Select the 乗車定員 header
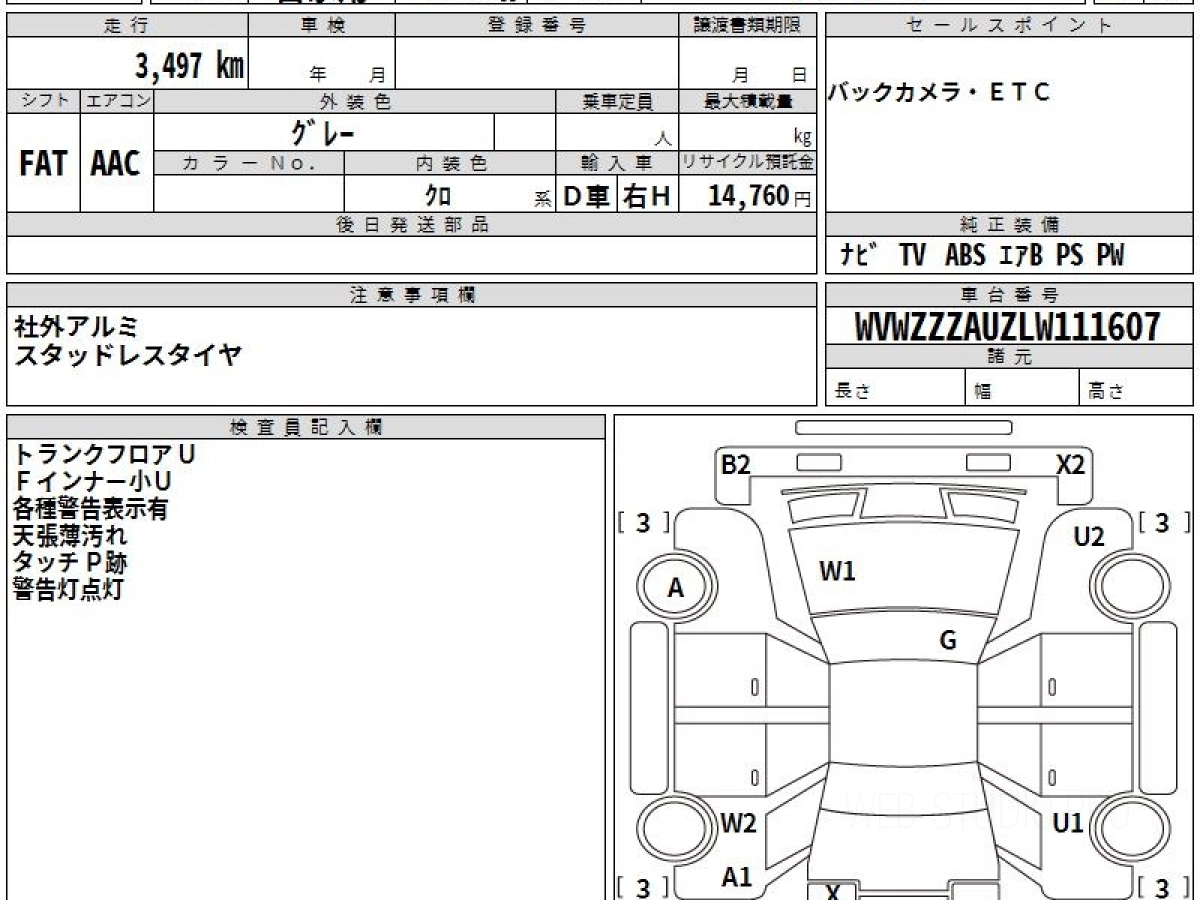Screen dimensions: 1200x900 click(x=617, y=101)
